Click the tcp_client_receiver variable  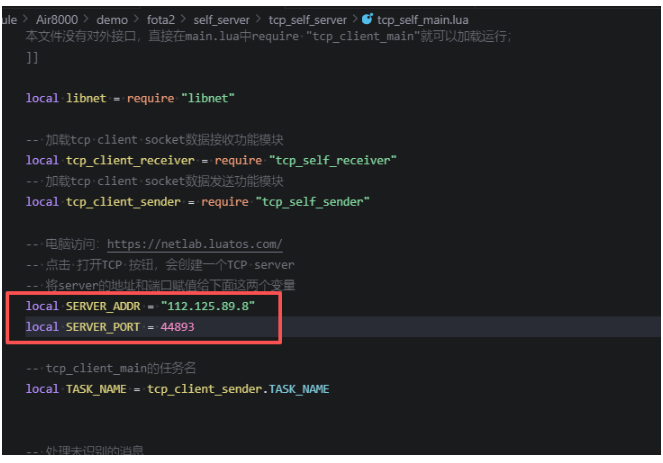(130, 160)
